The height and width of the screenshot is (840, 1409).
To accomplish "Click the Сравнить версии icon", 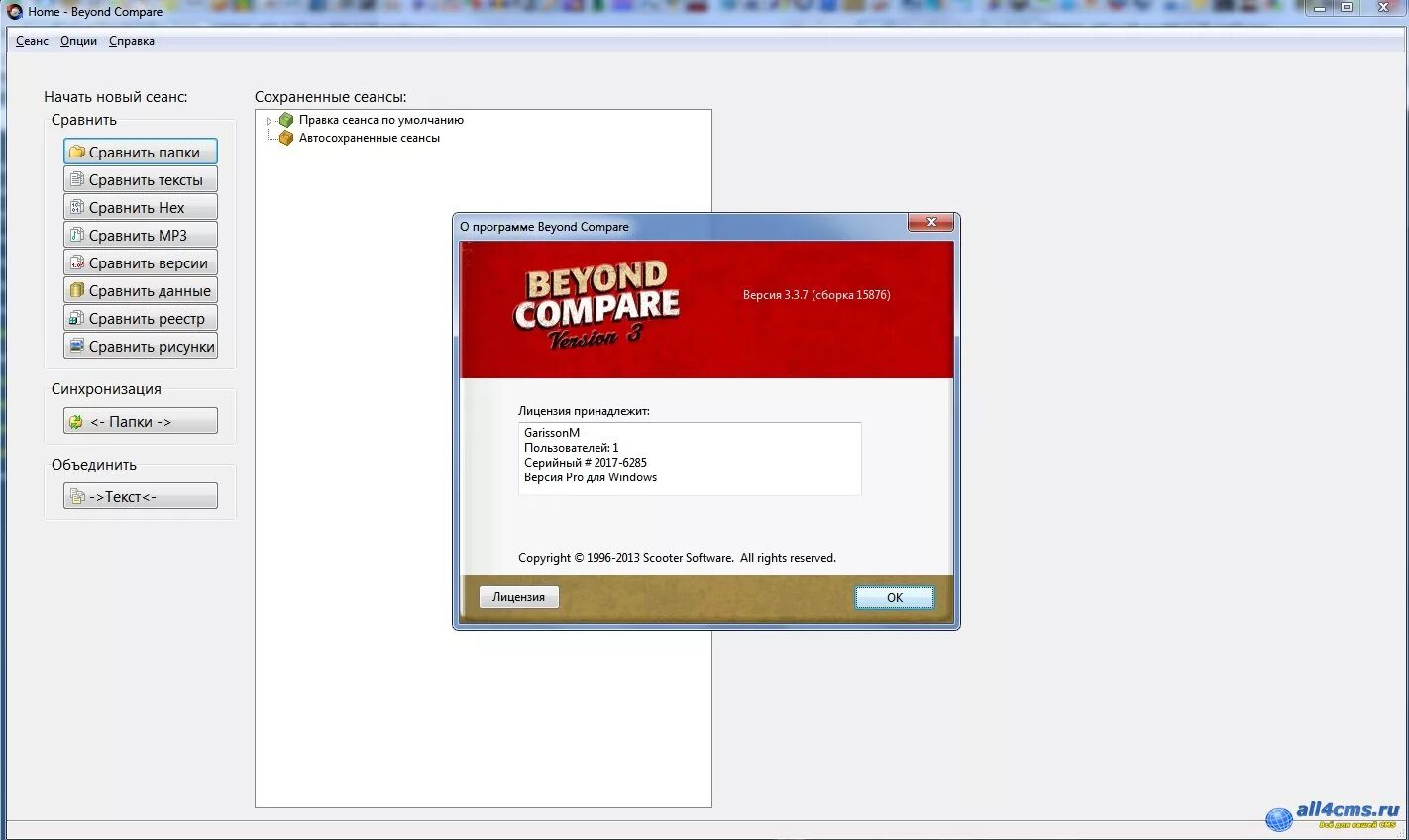I will click(x=76, y=262).
